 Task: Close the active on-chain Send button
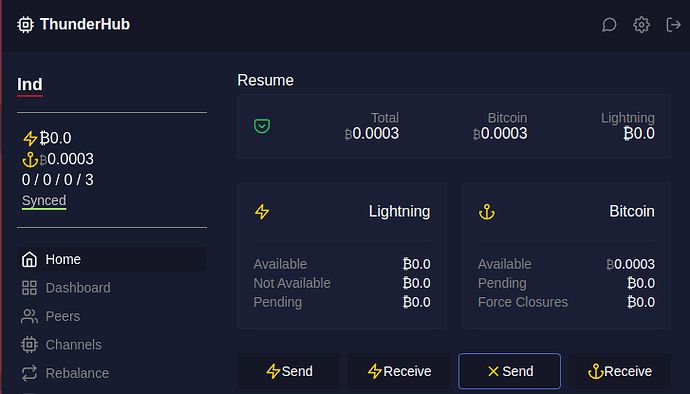[x=510, y=371]
